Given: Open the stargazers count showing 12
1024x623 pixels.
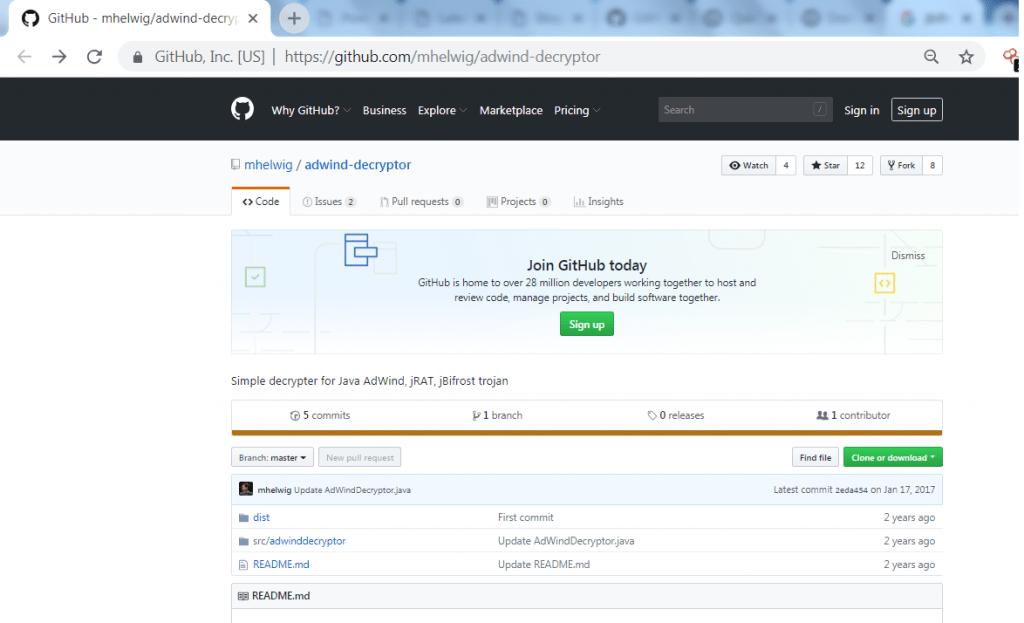Looking at the screenshot, I should (860, 166).
